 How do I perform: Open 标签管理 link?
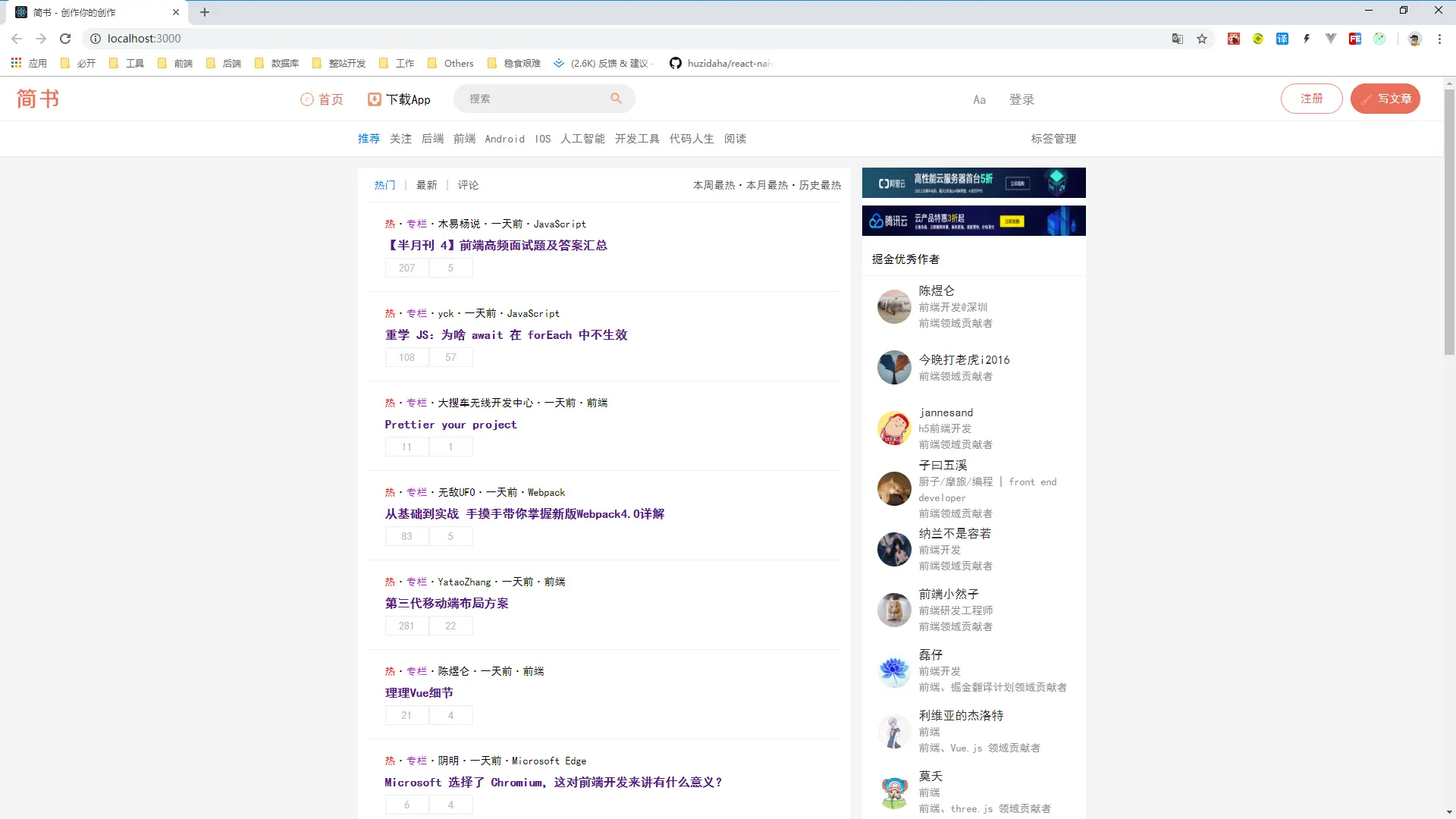pos(1053,139)
